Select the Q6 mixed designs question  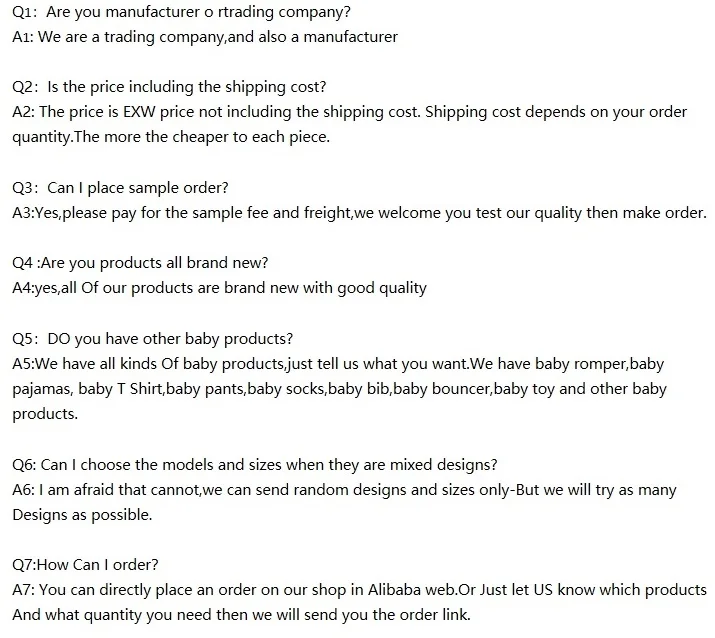255,464
